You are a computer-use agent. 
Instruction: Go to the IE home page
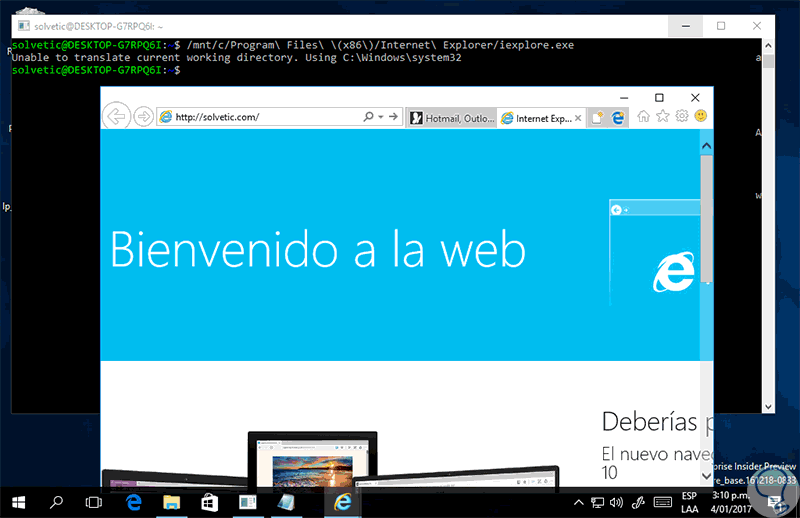pos(643,116)
